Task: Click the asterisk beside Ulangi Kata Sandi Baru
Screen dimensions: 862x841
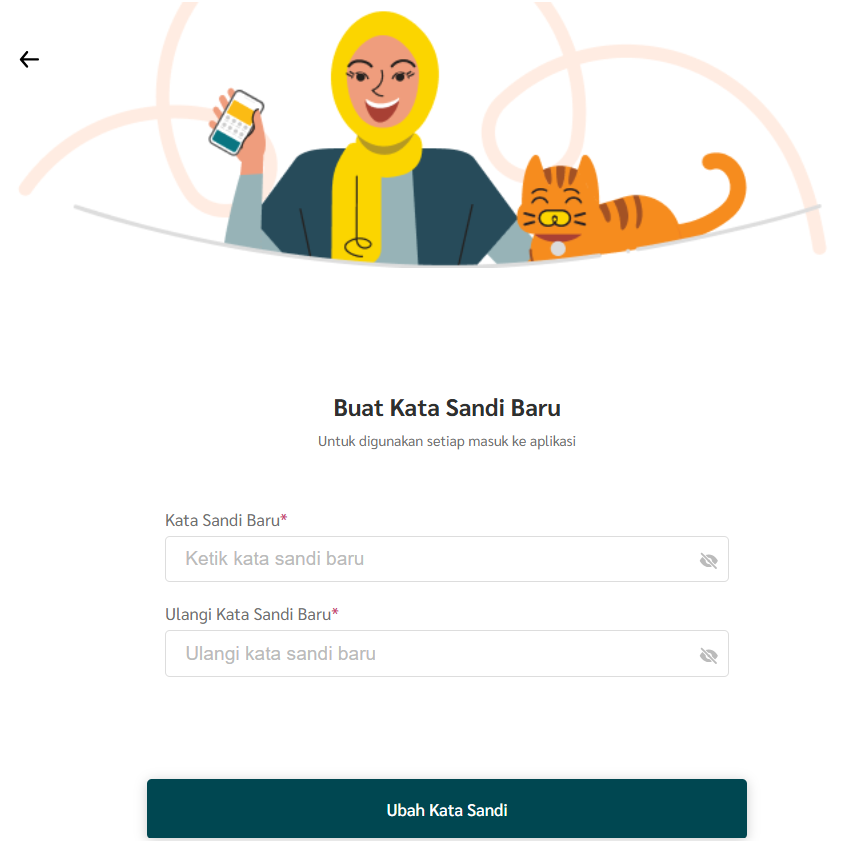Action: pos(335,612)
